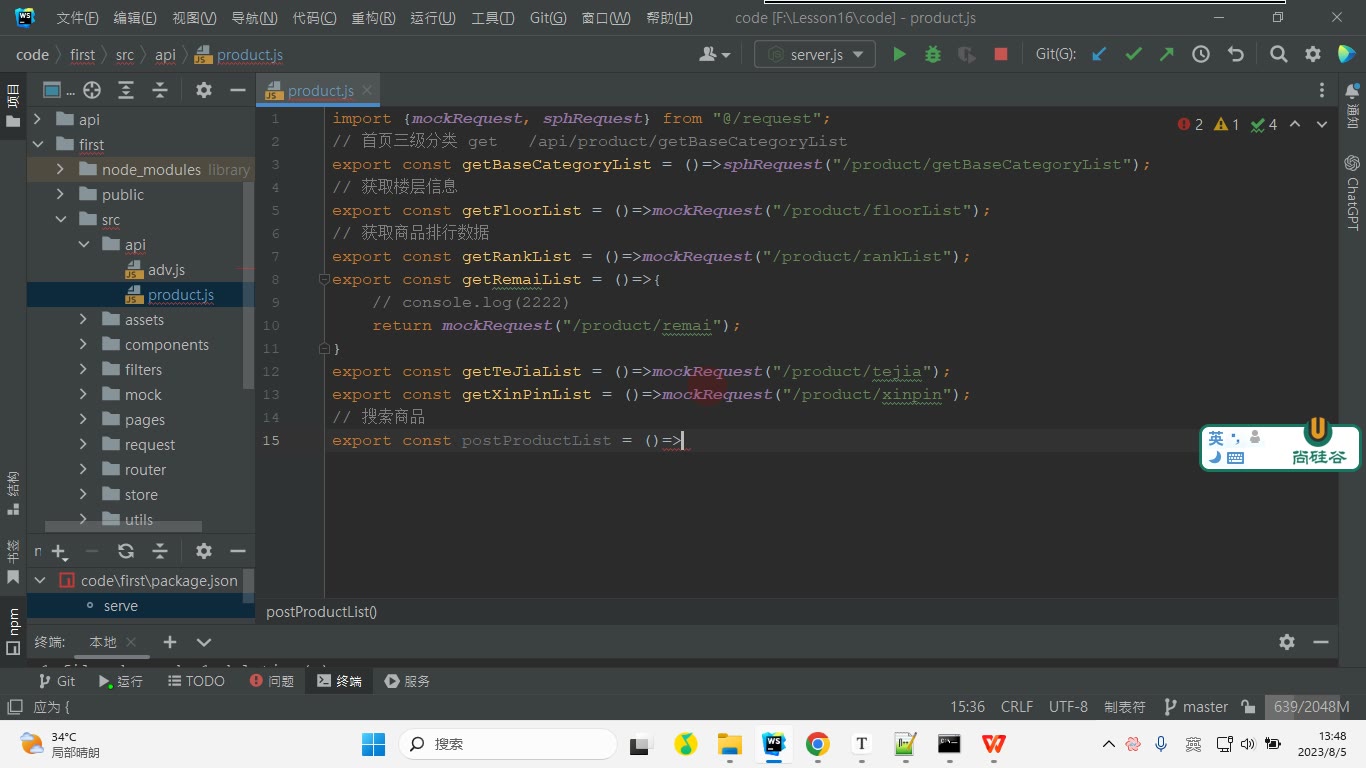Viewport: 1366px width, 768px height.
Task: Open terminal panel settings gear
Action: click(1287, 642)
